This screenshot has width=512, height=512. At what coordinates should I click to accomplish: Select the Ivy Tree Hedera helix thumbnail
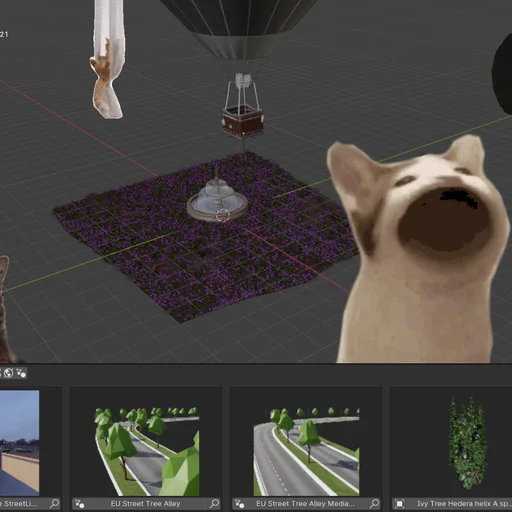(467, 443)
